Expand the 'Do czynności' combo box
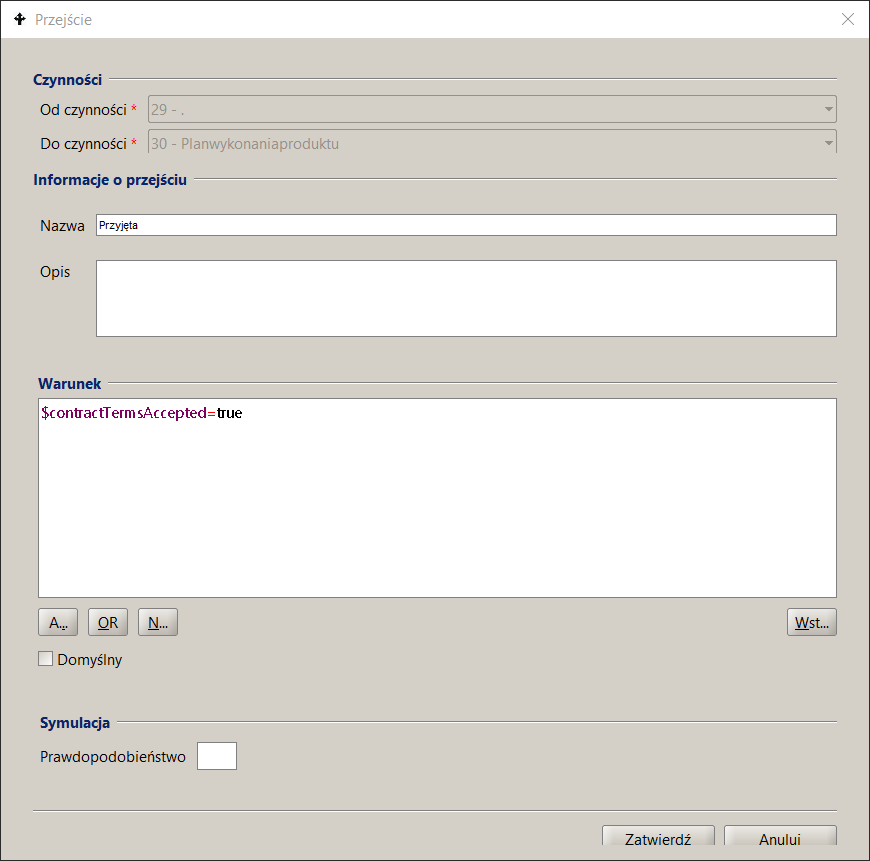This screenshot has height=861, width=870. coord(828,143)
